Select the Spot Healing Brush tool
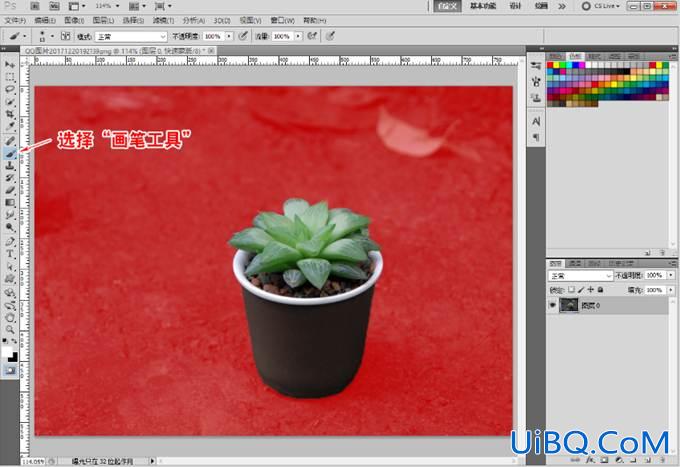The width and height of the screenshot is (680, 467). [10, 140]
